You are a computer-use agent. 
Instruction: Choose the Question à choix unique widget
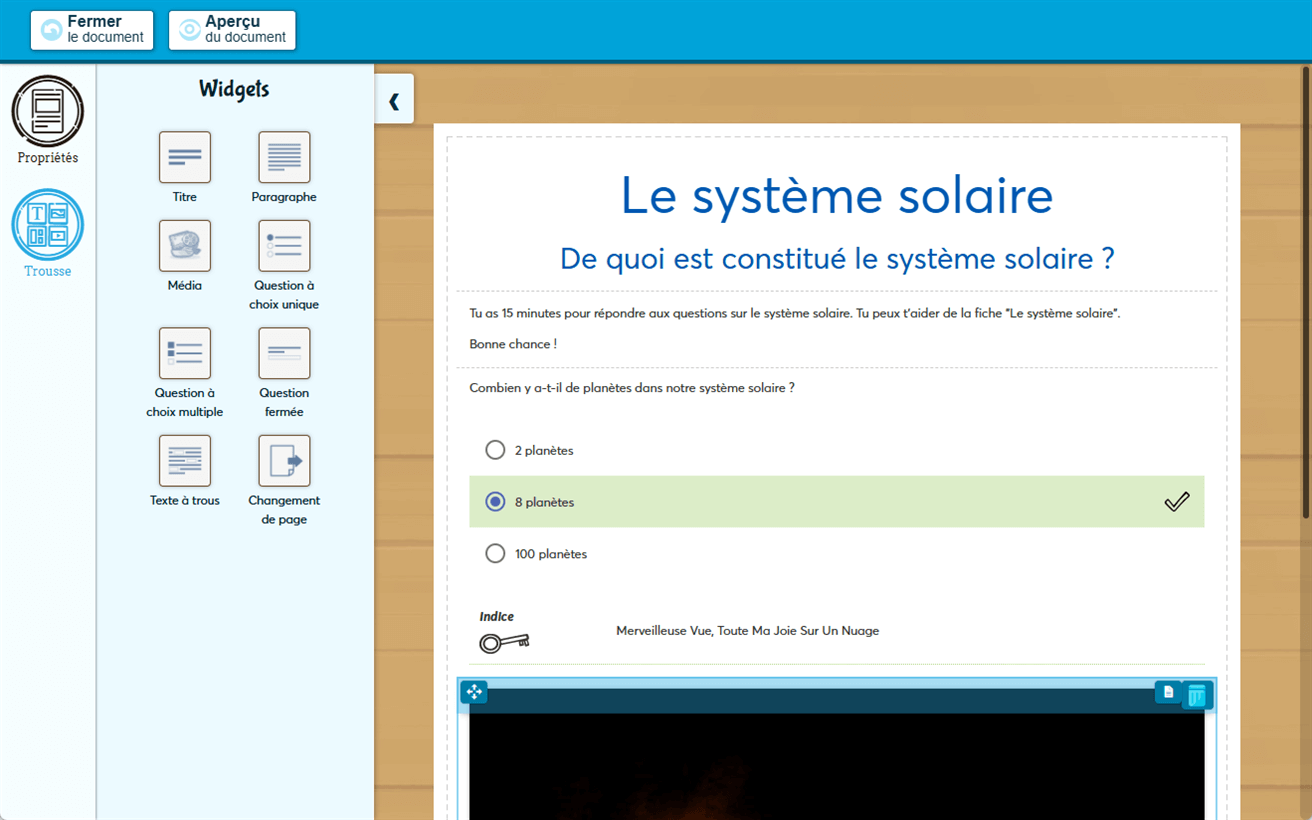tap(284, 246)
